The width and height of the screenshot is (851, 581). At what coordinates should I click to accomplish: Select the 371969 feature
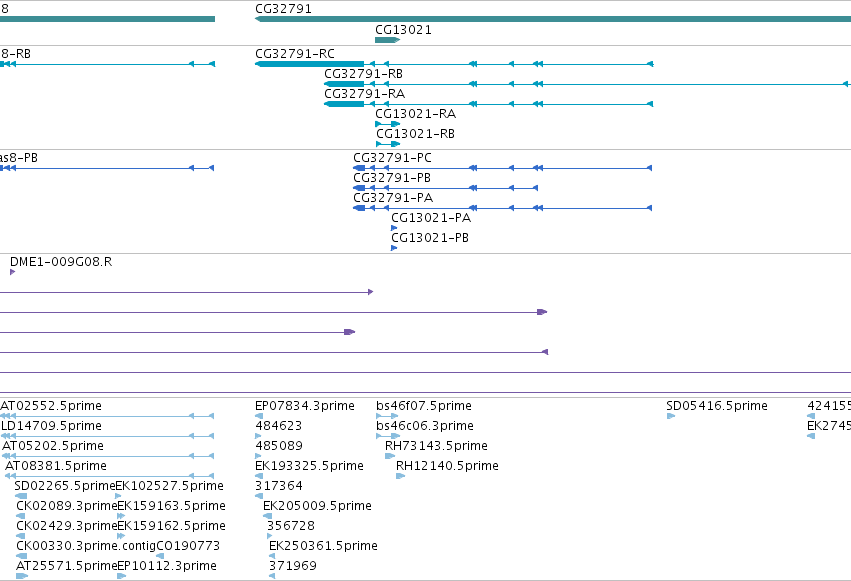click(x=272, y=576)
